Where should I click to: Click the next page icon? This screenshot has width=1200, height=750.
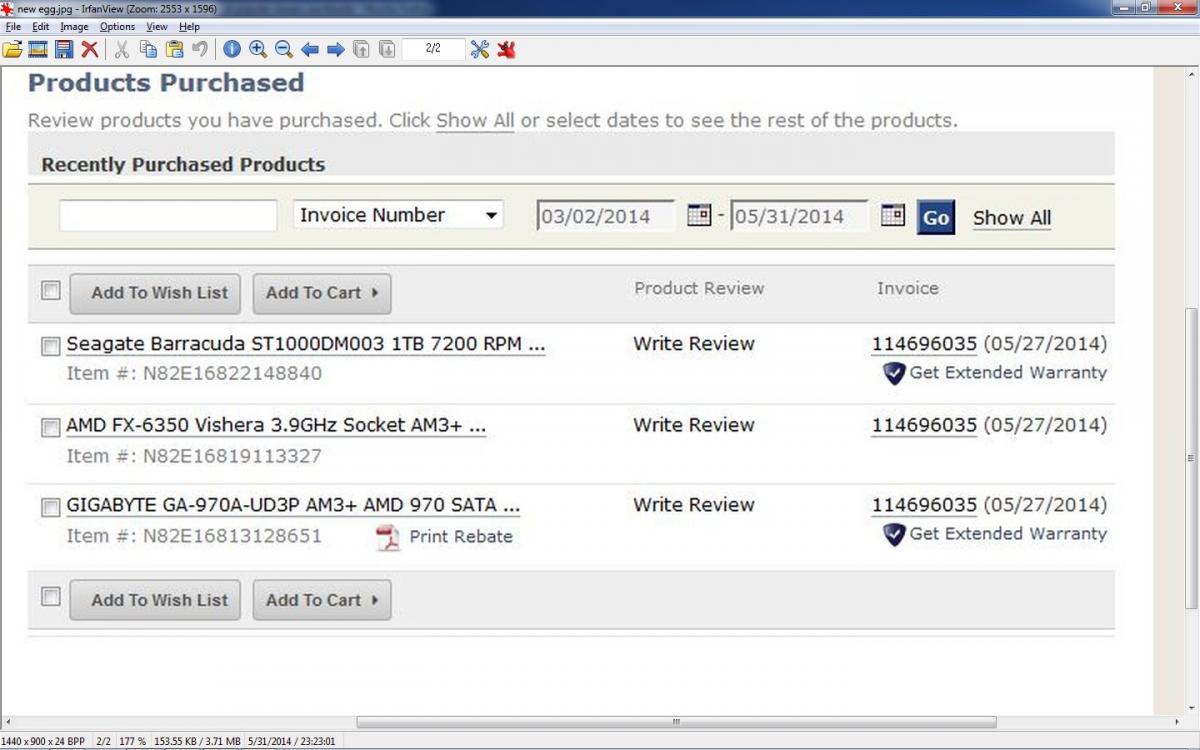coord(388,49)
